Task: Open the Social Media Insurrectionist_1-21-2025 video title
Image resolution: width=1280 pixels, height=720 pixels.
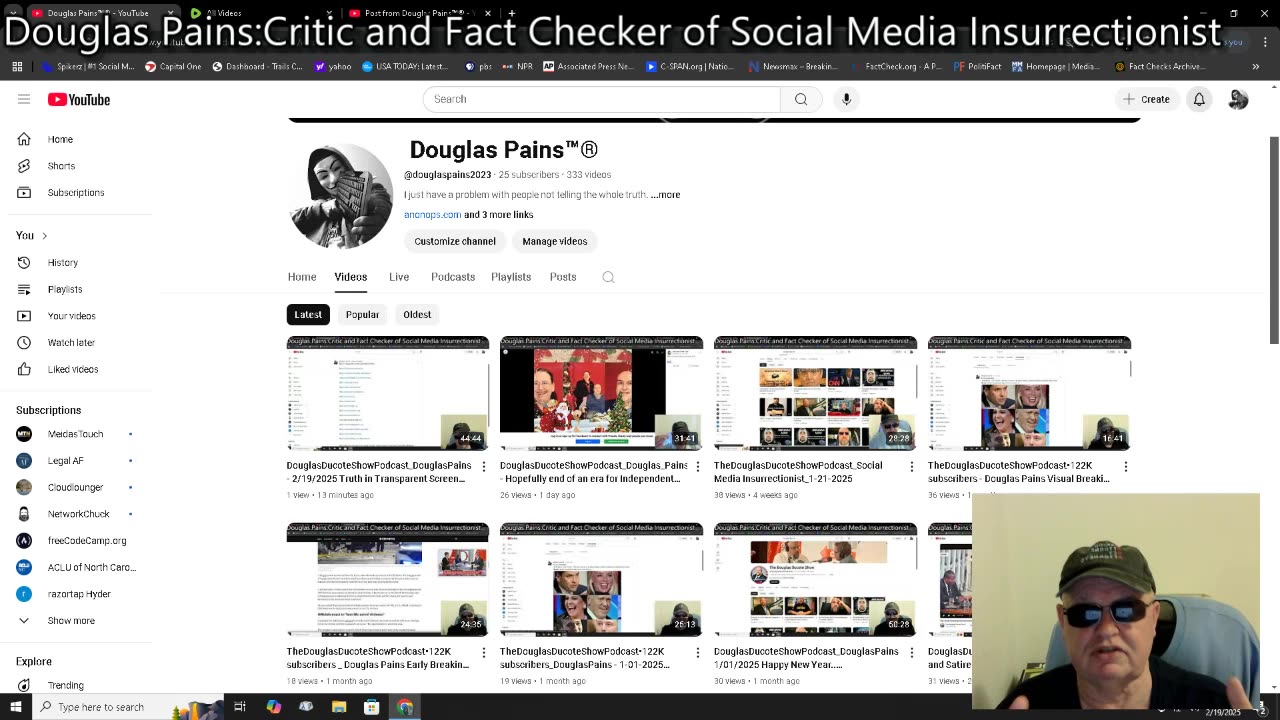Action: 798,472
